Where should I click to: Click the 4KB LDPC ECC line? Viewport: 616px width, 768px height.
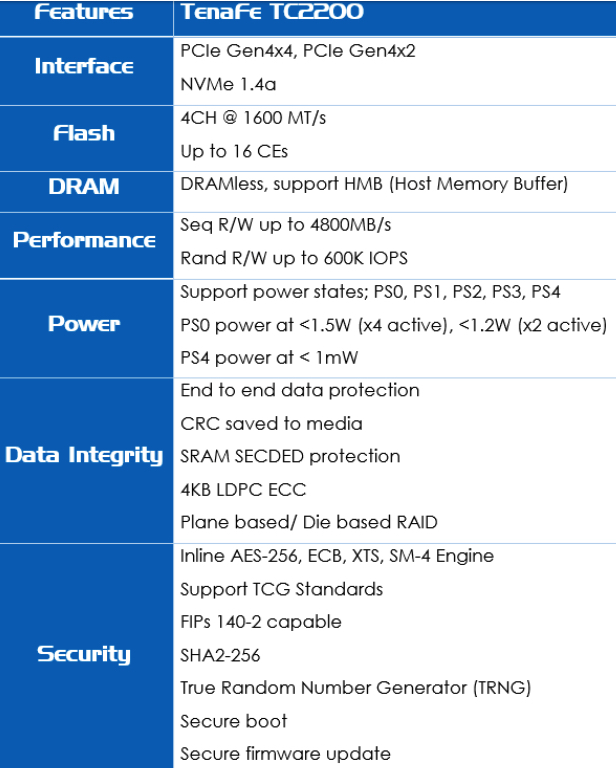pos(243,490)
